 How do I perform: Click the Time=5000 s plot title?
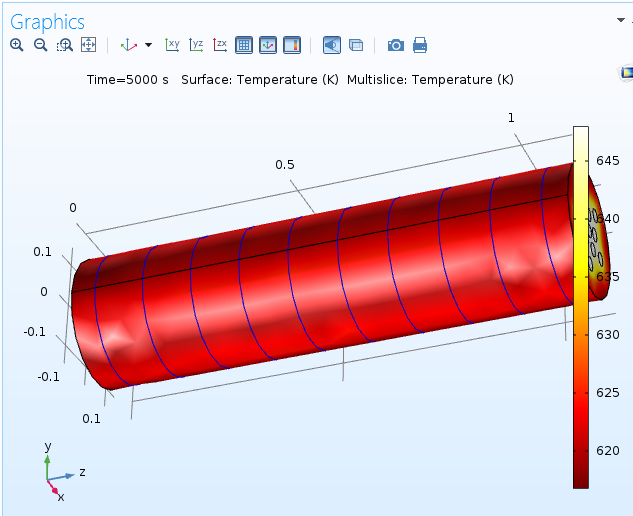tap(128, 80)
